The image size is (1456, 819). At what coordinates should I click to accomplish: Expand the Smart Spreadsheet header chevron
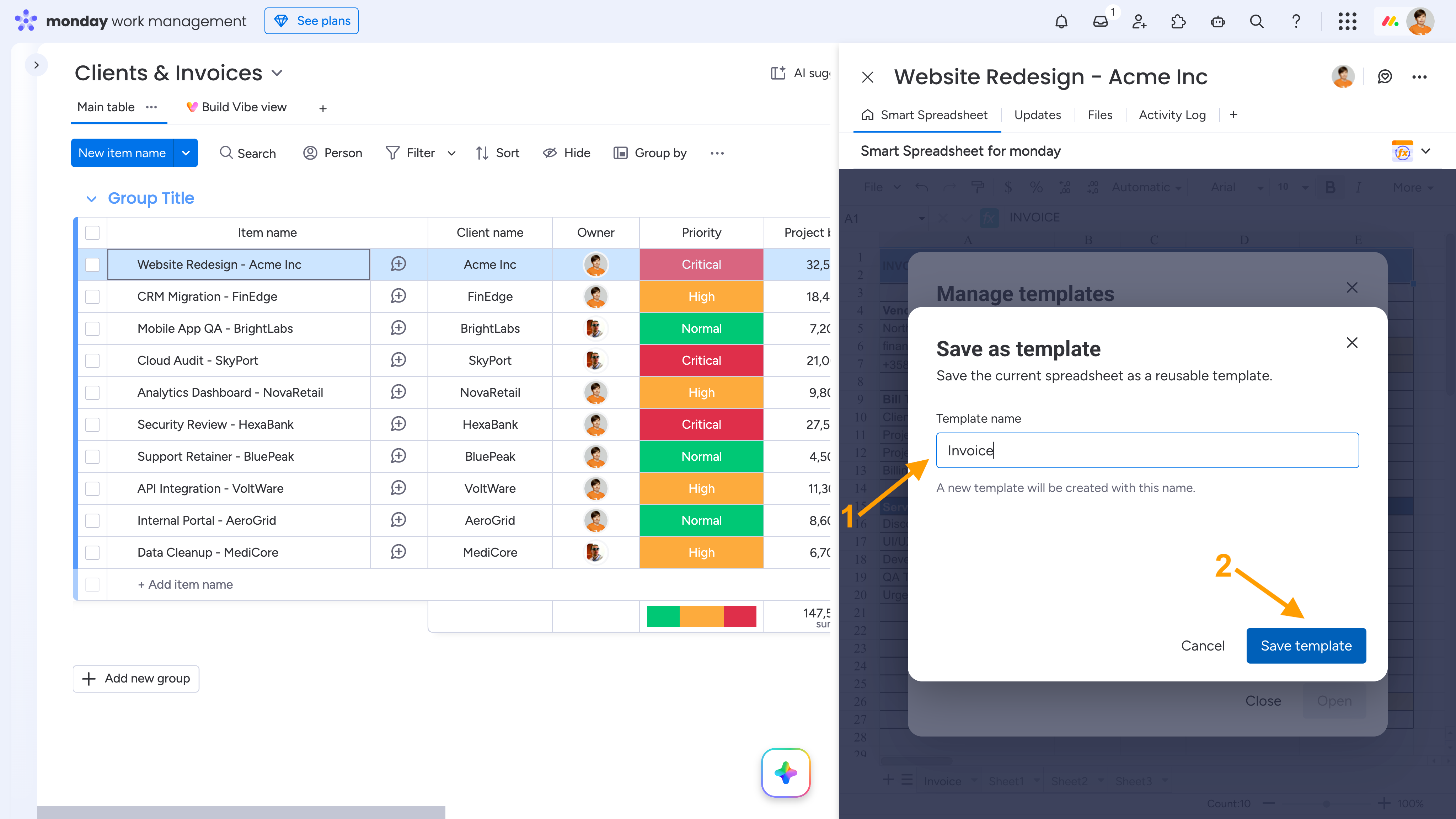click(1426, 151)
